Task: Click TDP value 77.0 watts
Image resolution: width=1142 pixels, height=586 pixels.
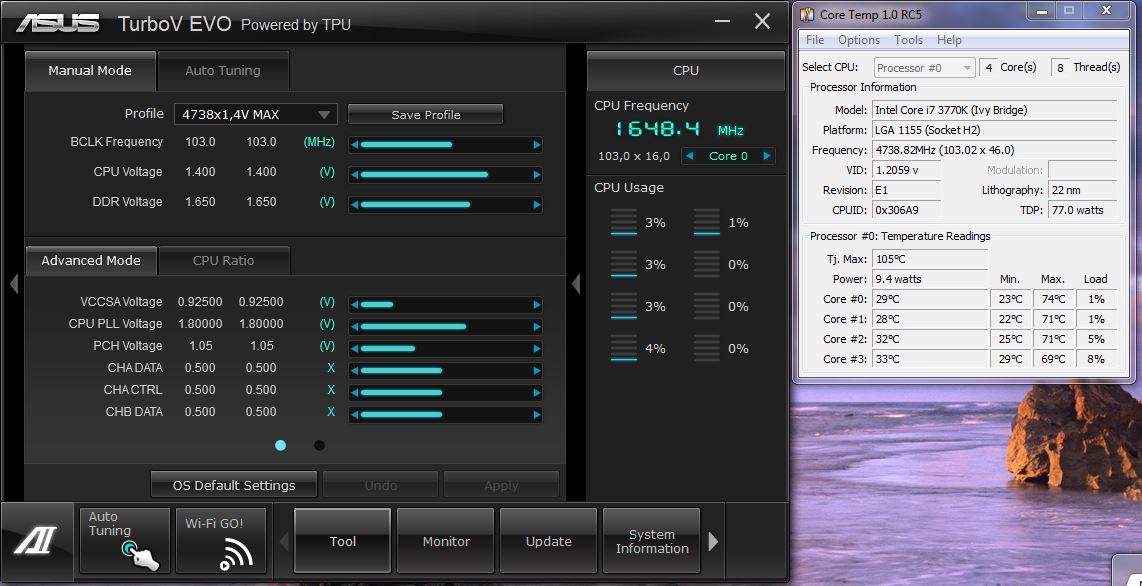Action: (x=1082, y=210)
